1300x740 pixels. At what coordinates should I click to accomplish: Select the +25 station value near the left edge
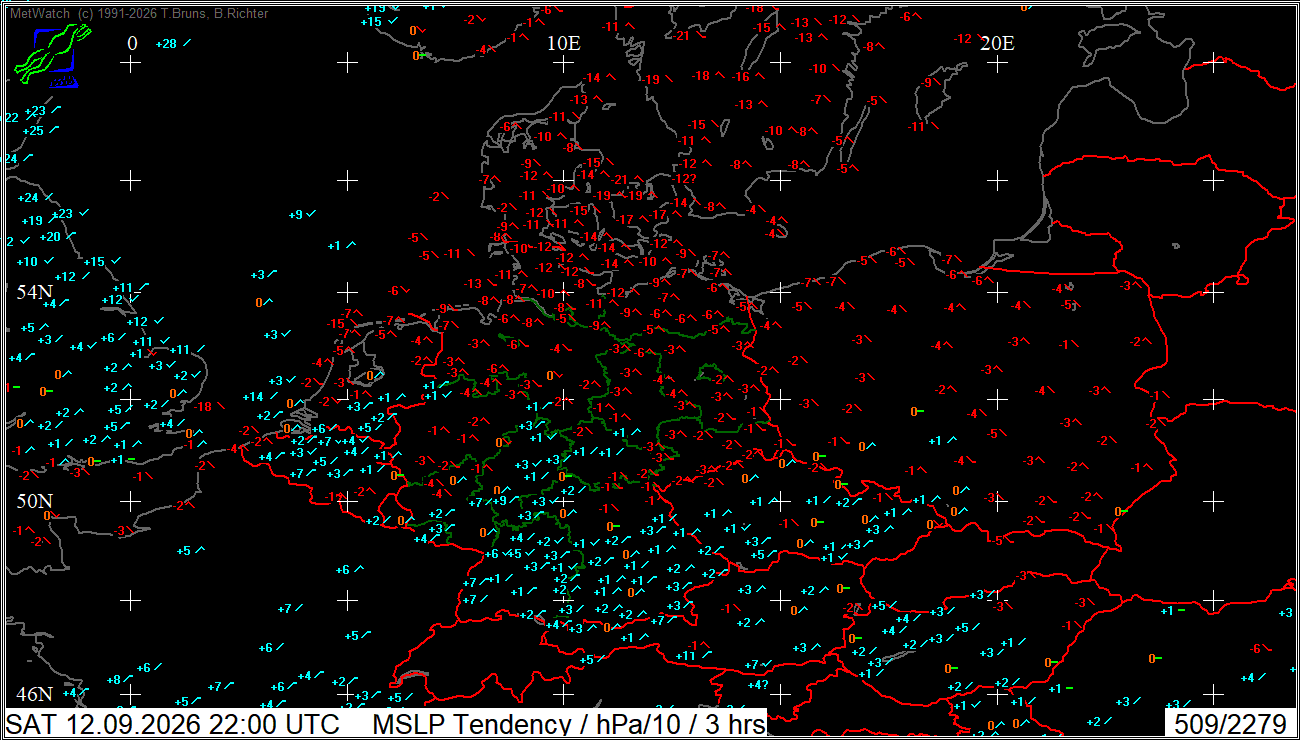click(x=33, y=131)
